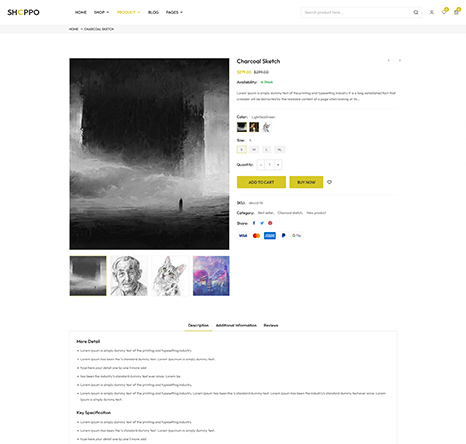Viewport: 466px width, 444px height.
Task: Select size XL option
Action: (x=279, y=150)
